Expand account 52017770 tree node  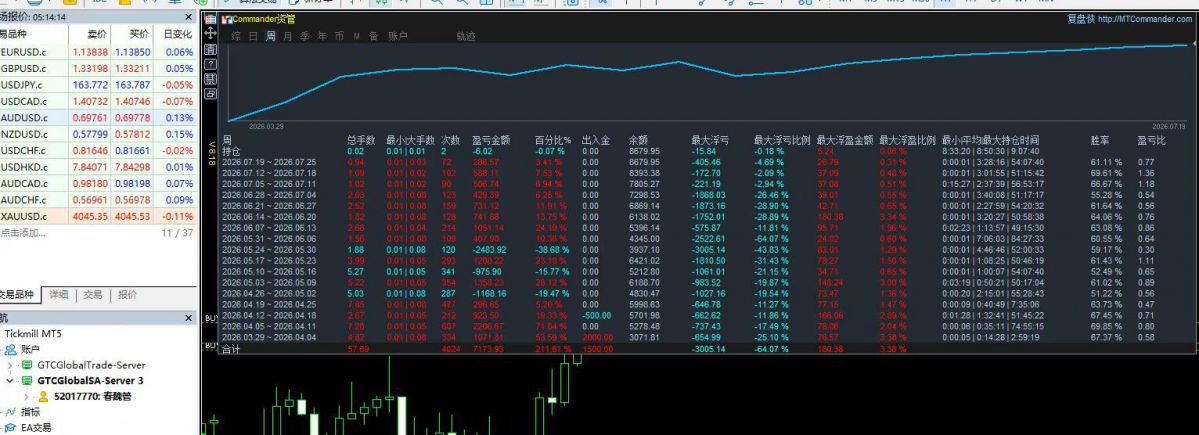point(26,396)
